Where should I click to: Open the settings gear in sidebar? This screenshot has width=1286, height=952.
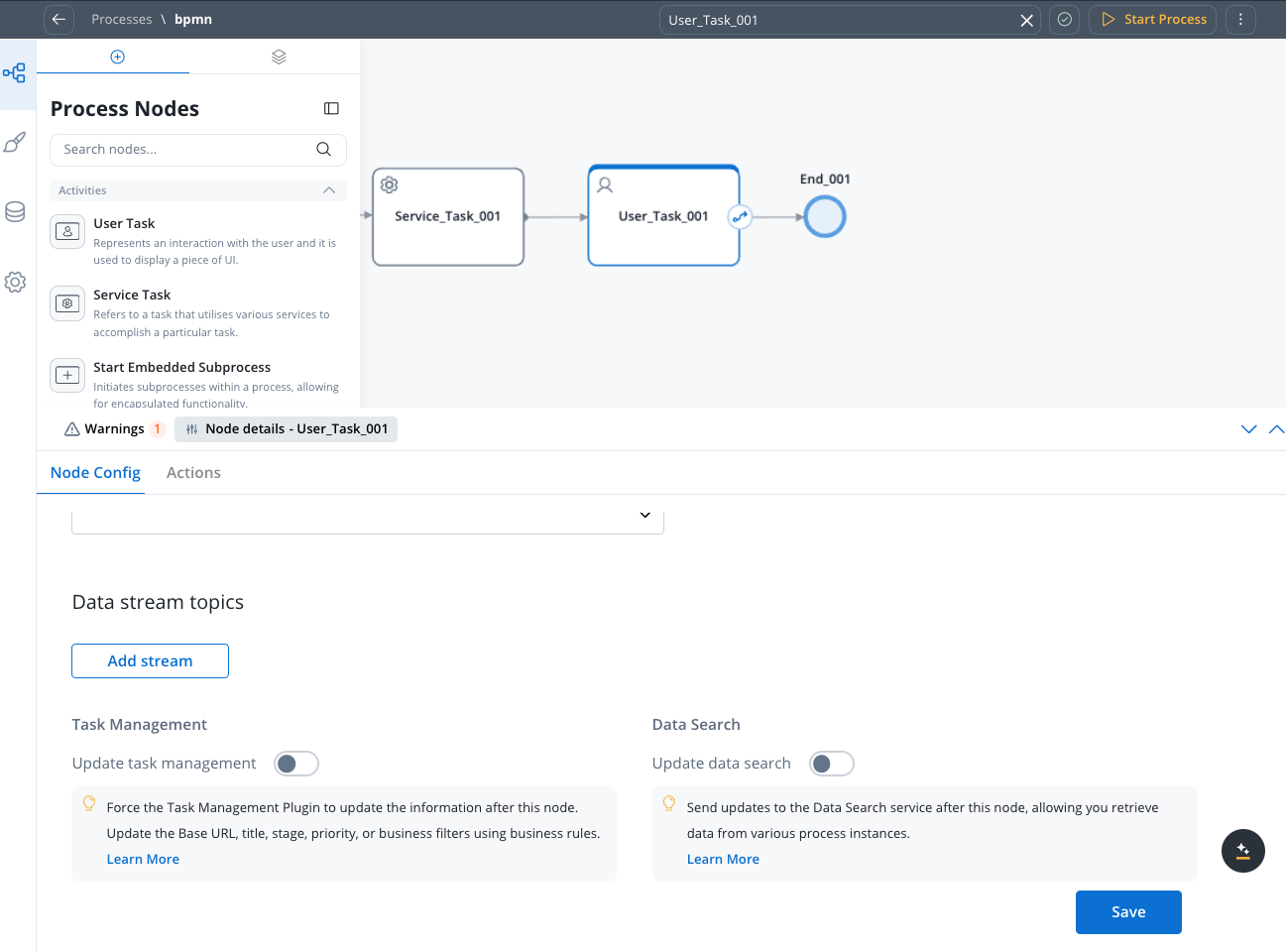[15, 283]
